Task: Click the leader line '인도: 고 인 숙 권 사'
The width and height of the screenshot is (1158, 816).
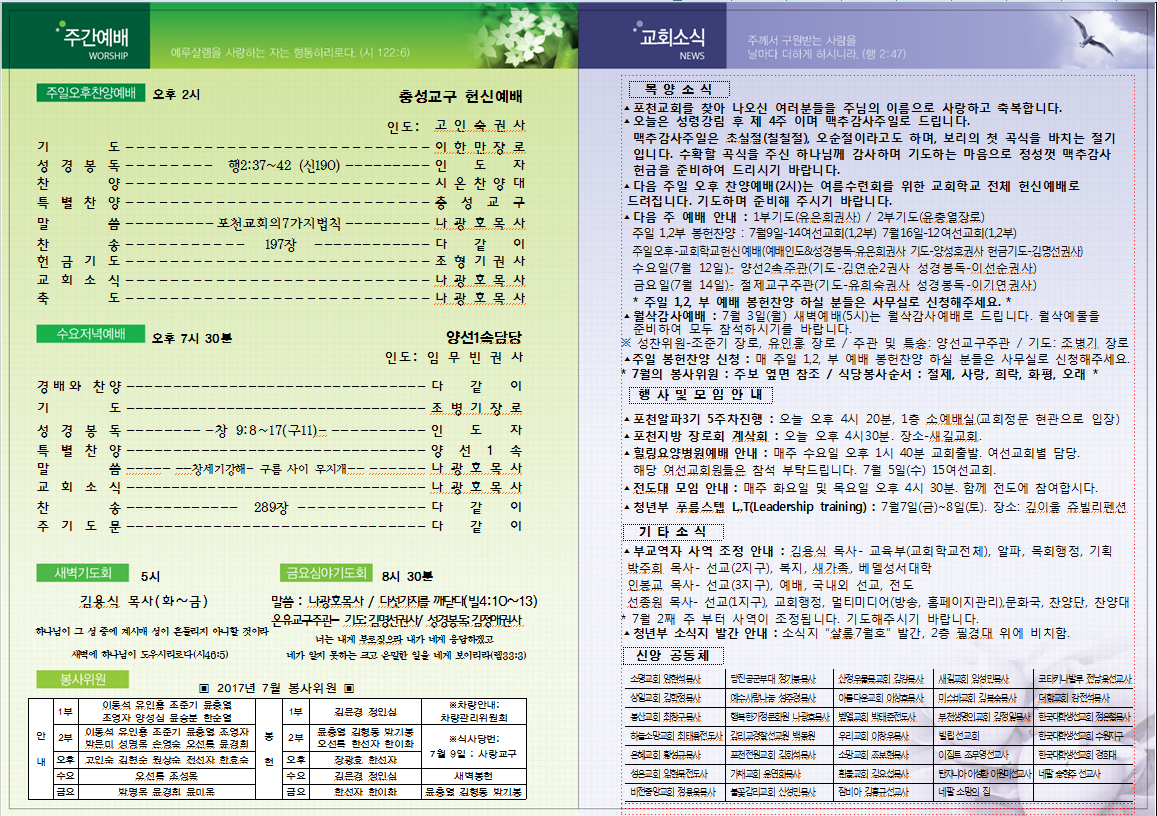Action: coord(456,126)
